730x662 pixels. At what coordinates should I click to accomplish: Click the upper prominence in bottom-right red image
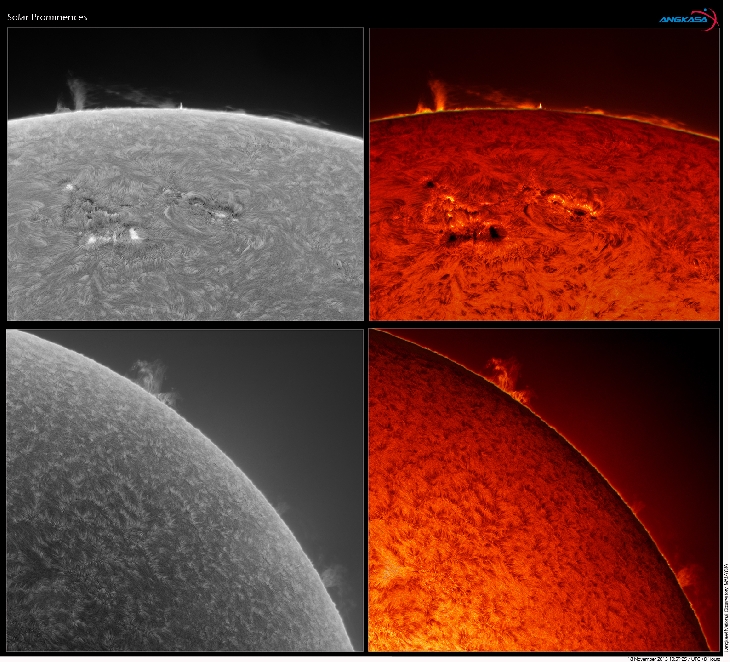[509, 376]
